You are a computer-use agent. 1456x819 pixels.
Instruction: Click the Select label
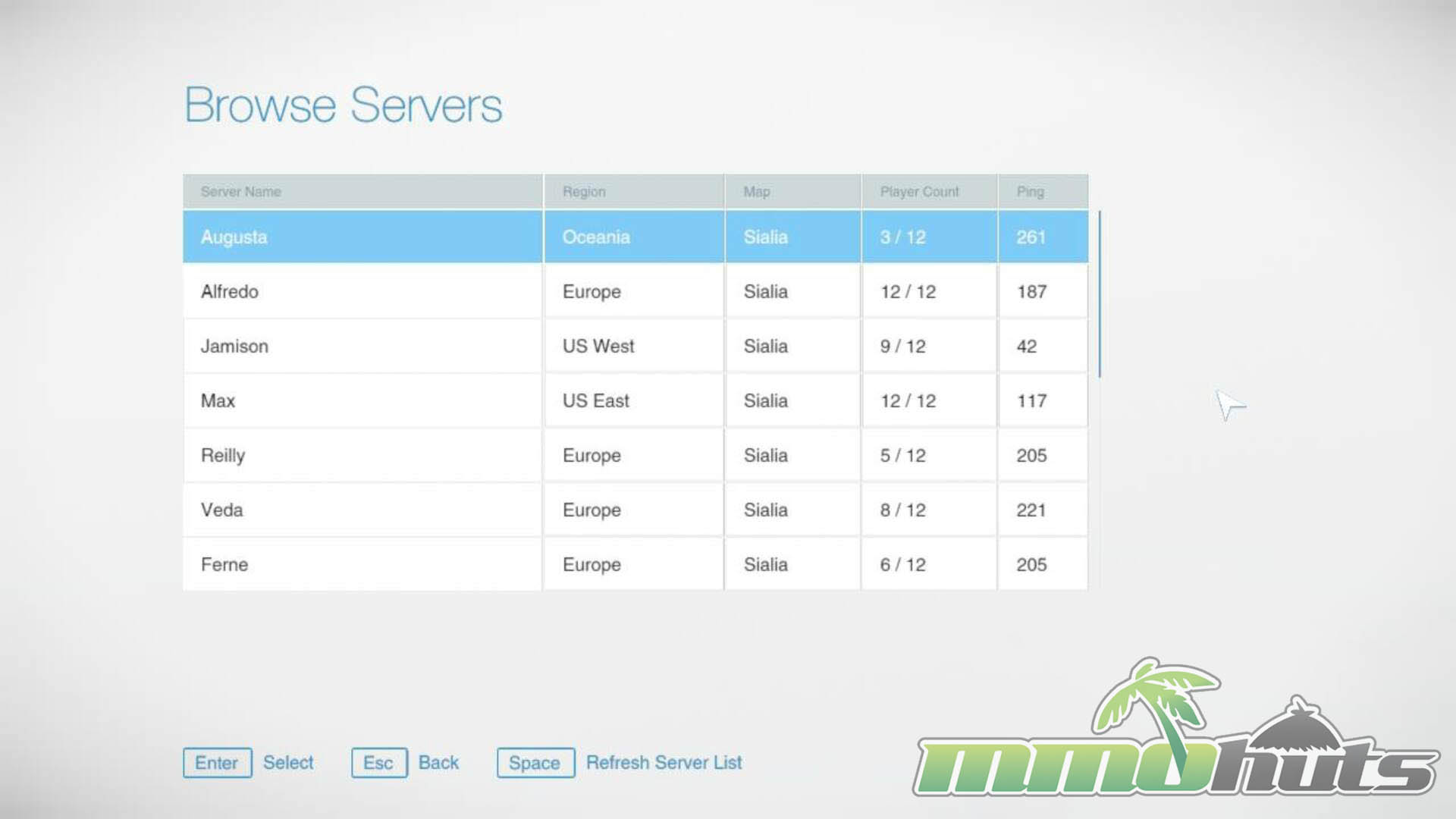coord(288,763)
